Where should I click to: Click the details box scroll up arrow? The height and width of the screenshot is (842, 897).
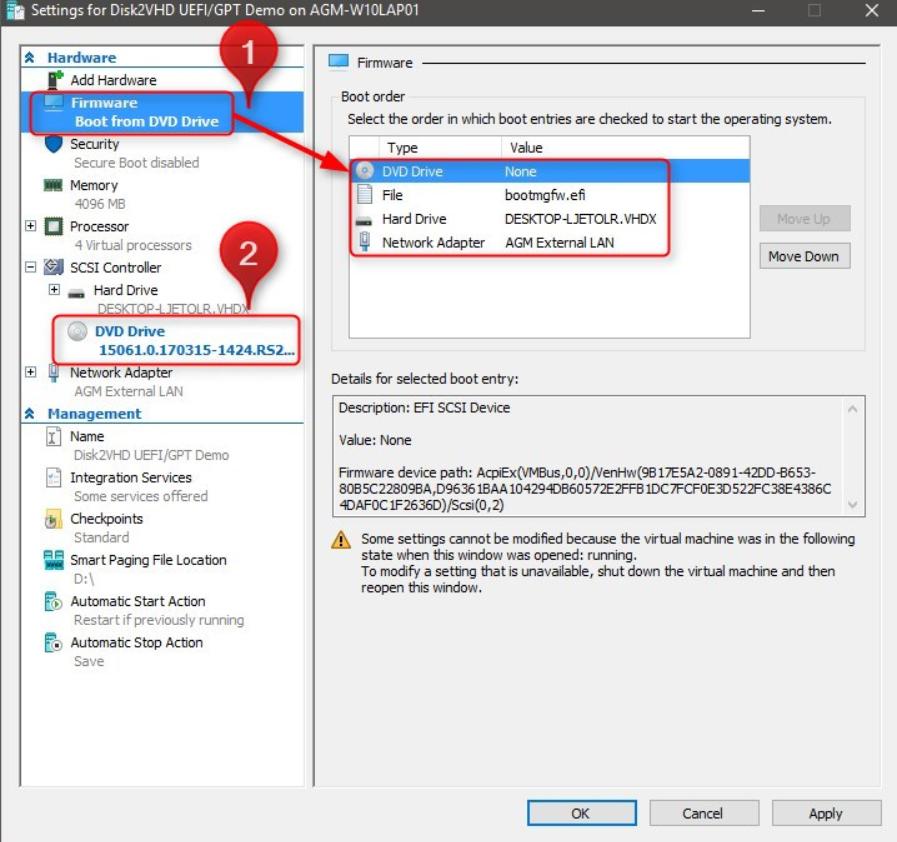coord(852,409)
